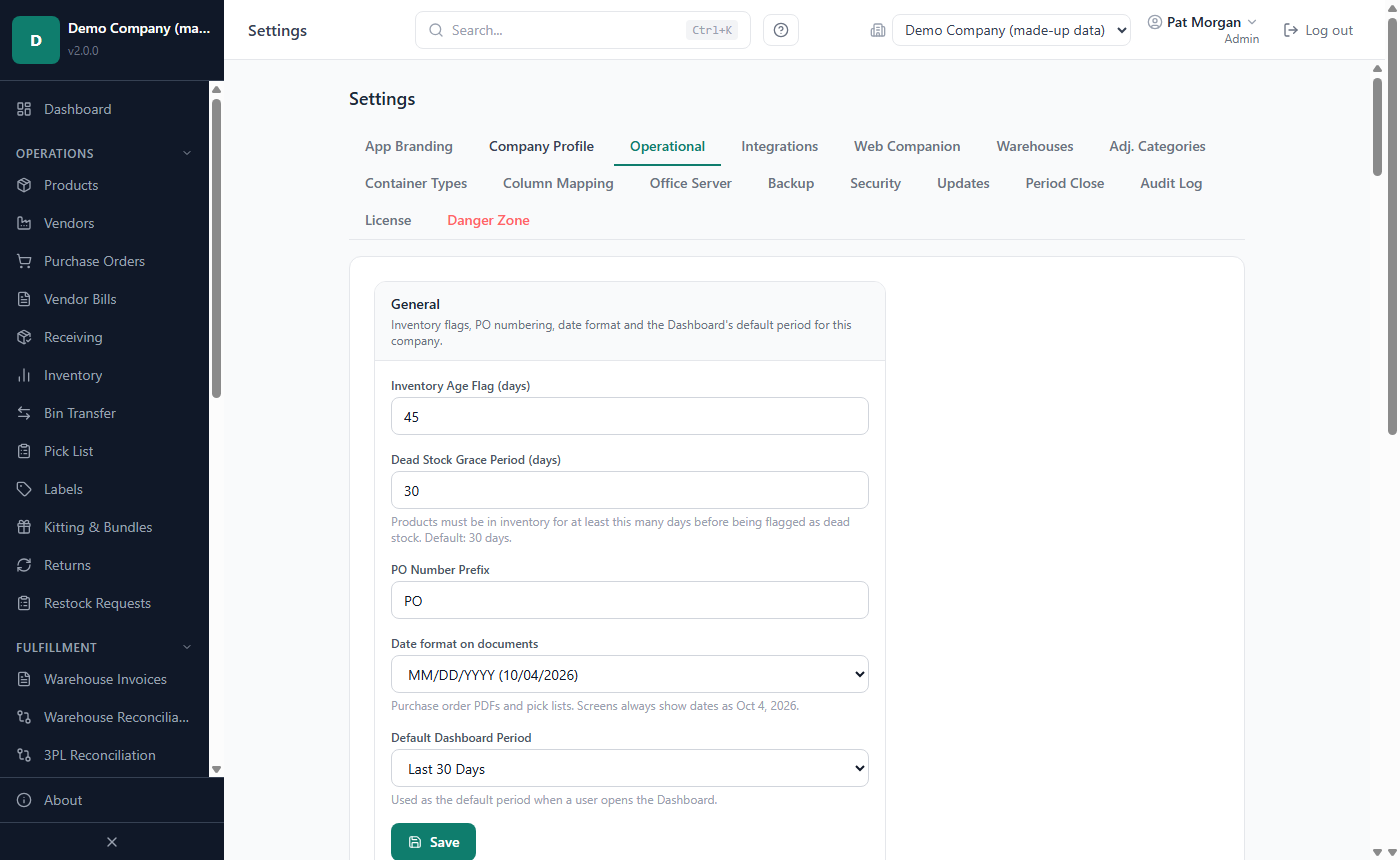Open the Container Types tab

(416, 183)
